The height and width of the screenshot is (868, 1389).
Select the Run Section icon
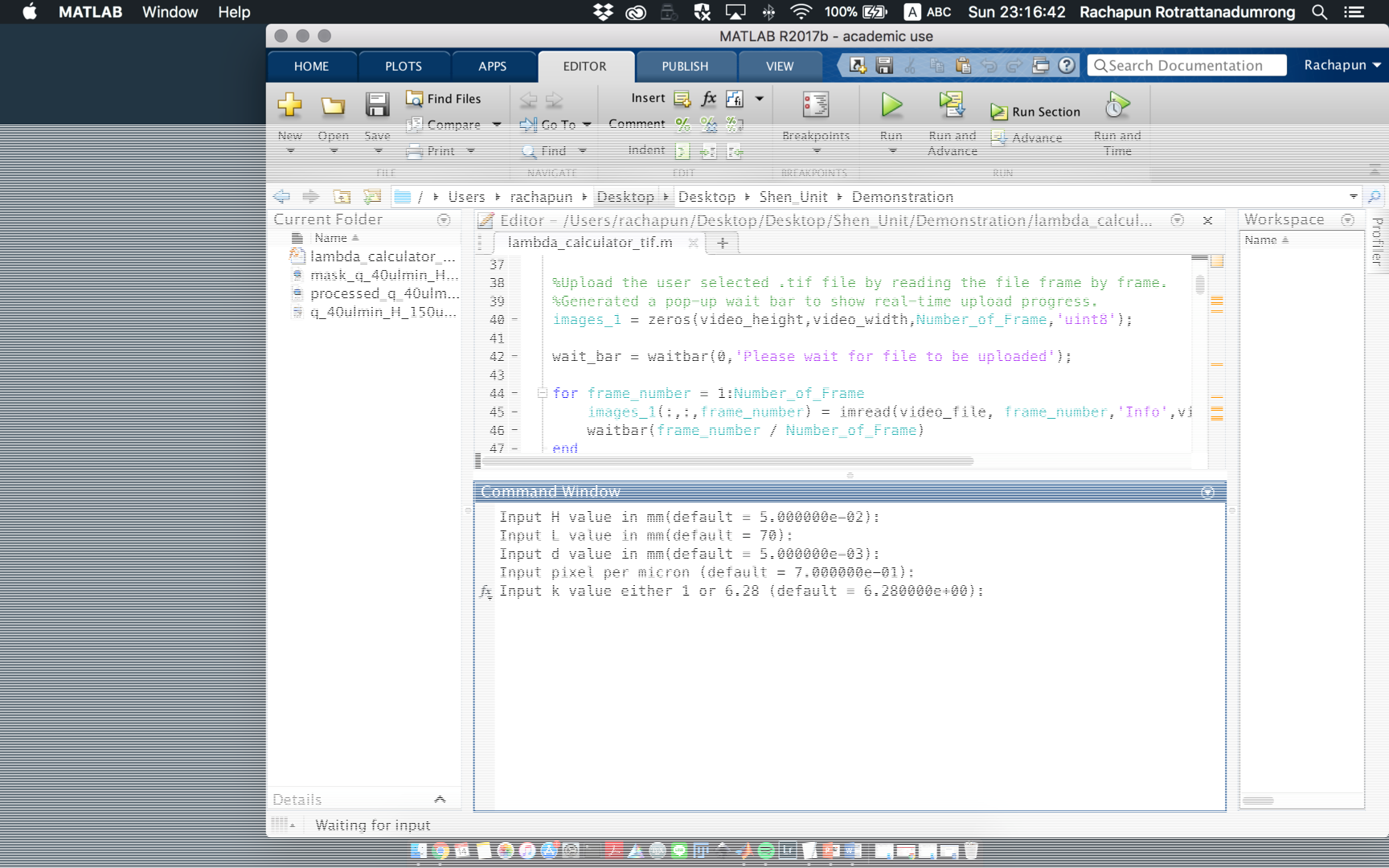pos(998,112)
